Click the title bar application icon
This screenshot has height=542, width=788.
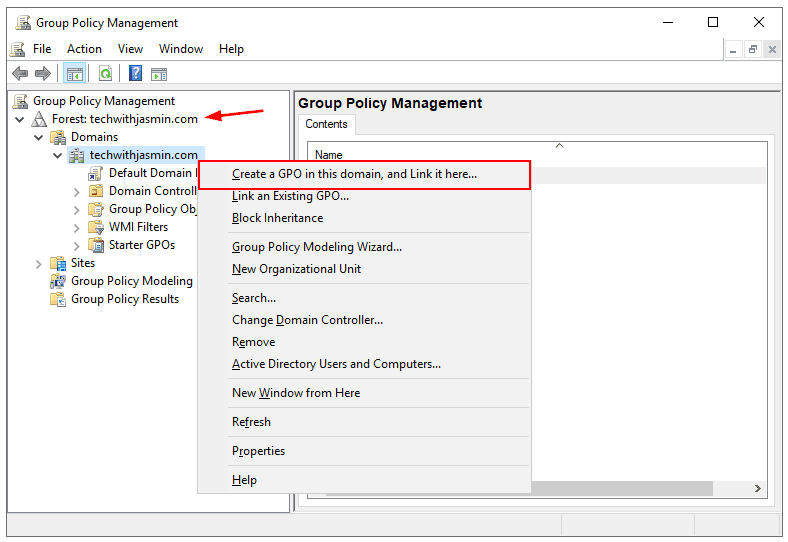point(23,23)
